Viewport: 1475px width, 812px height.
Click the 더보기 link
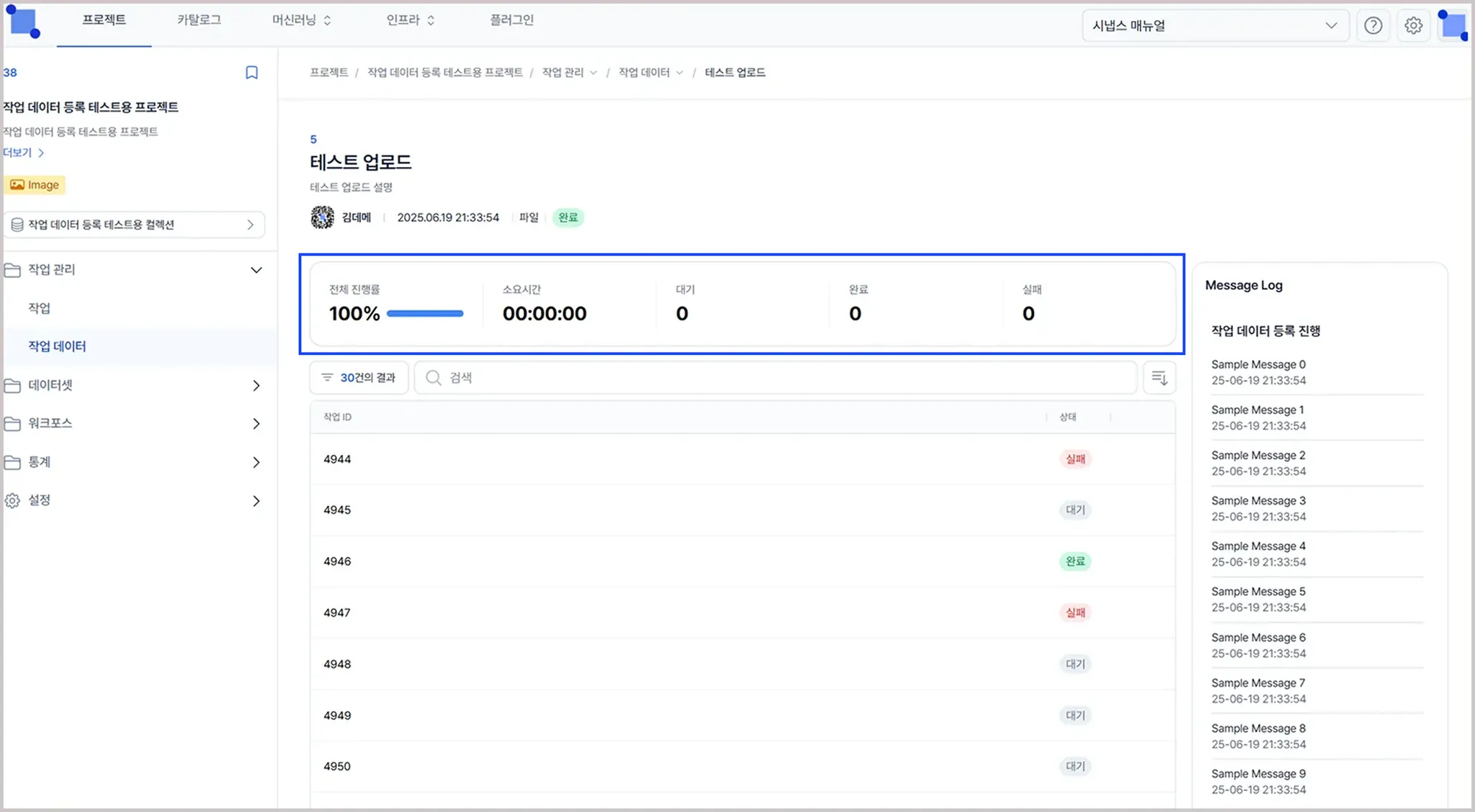23,153
